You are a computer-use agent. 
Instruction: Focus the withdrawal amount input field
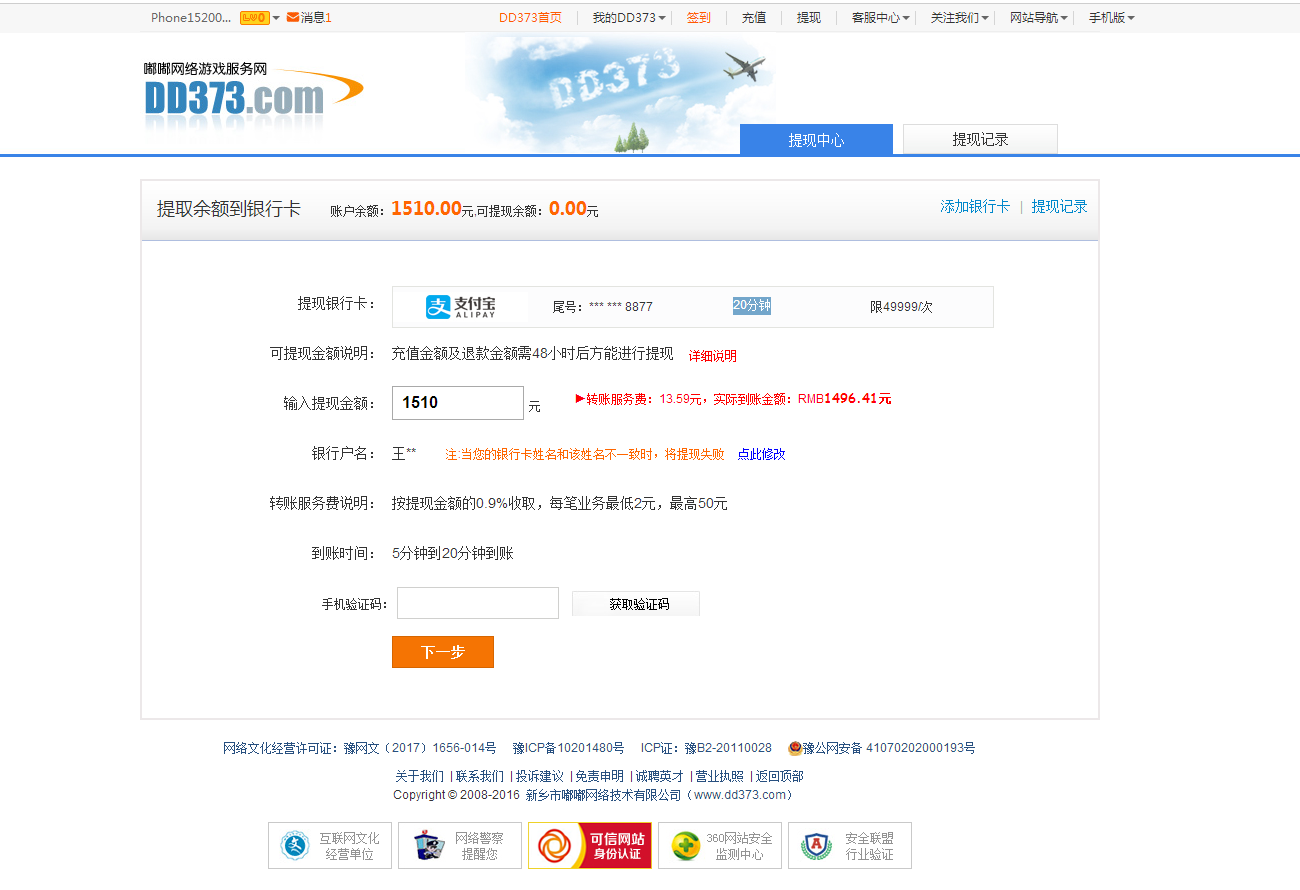458,403
